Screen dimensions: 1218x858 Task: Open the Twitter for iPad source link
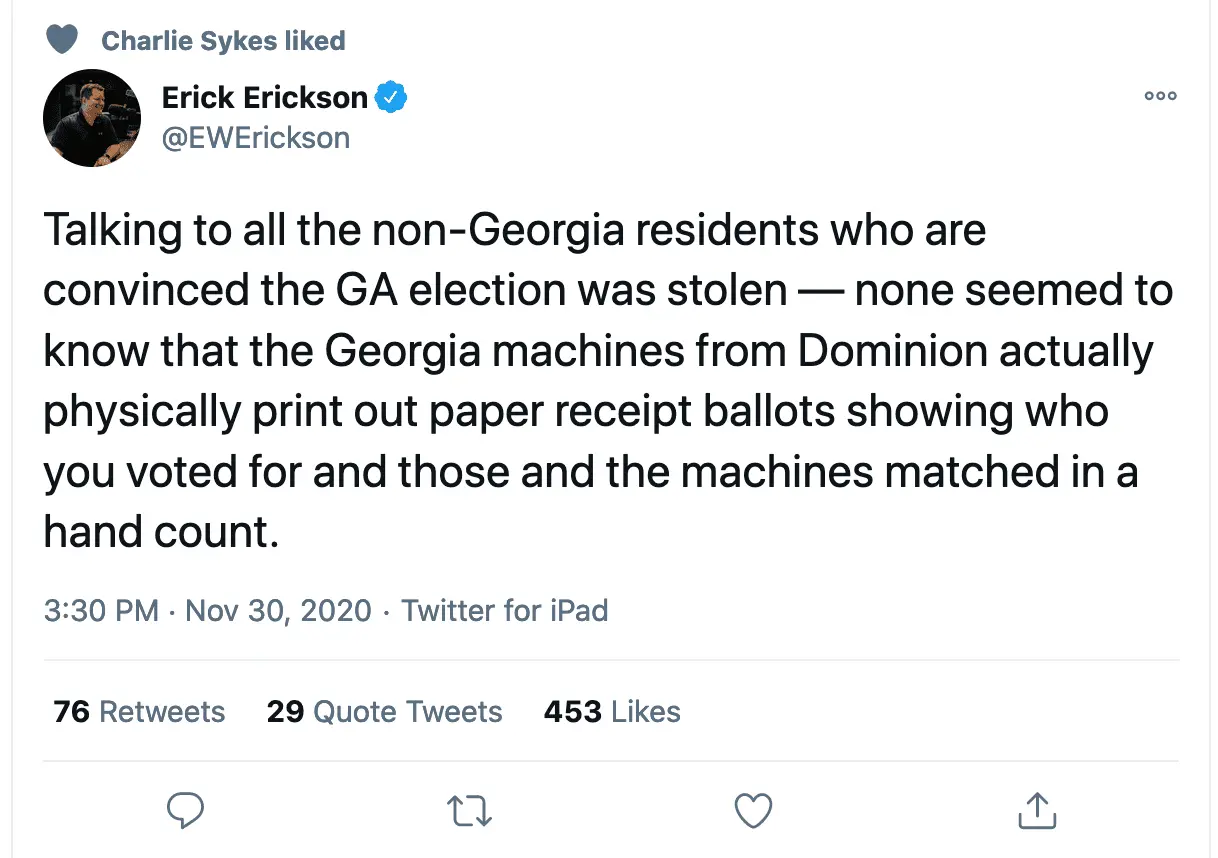(504, 610)
